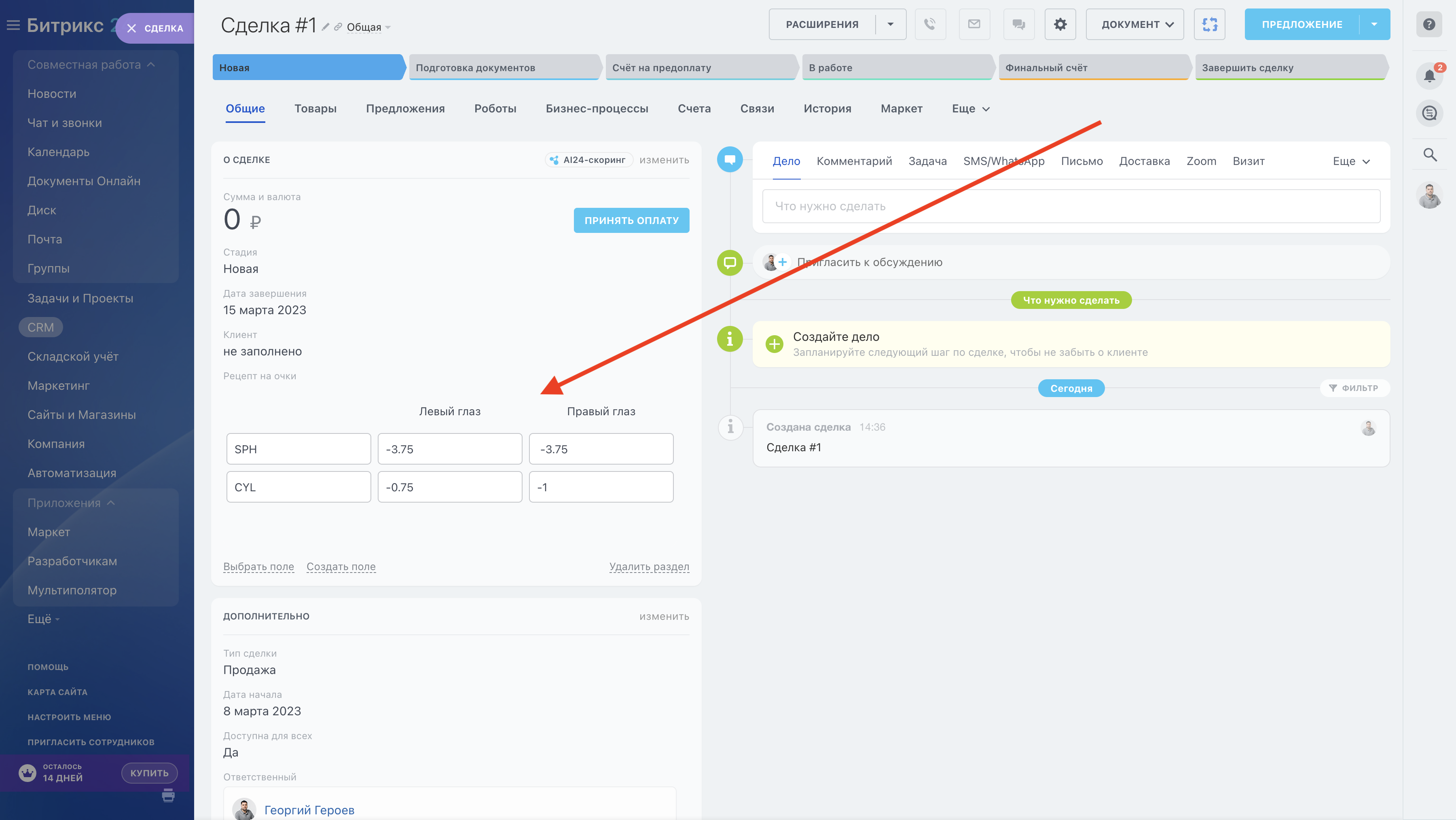Open the Предложение button dropdown arrow
Image resolution: width=1456 pixels, height=820 pixels.
(x=1374, y=24)
